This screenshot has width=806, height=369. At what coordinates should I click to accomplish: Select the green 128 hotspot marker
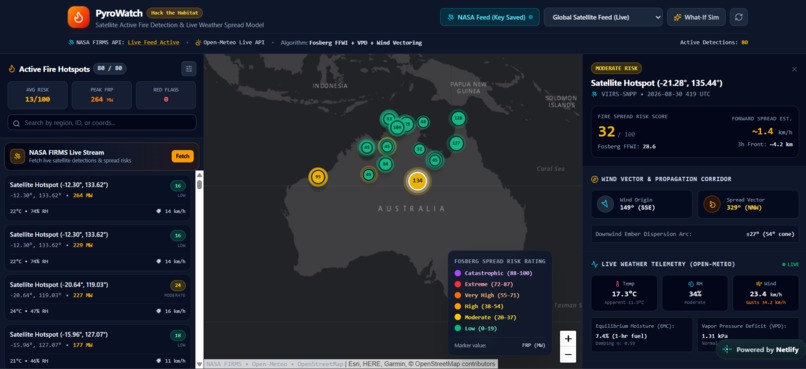tap(459, 118)
